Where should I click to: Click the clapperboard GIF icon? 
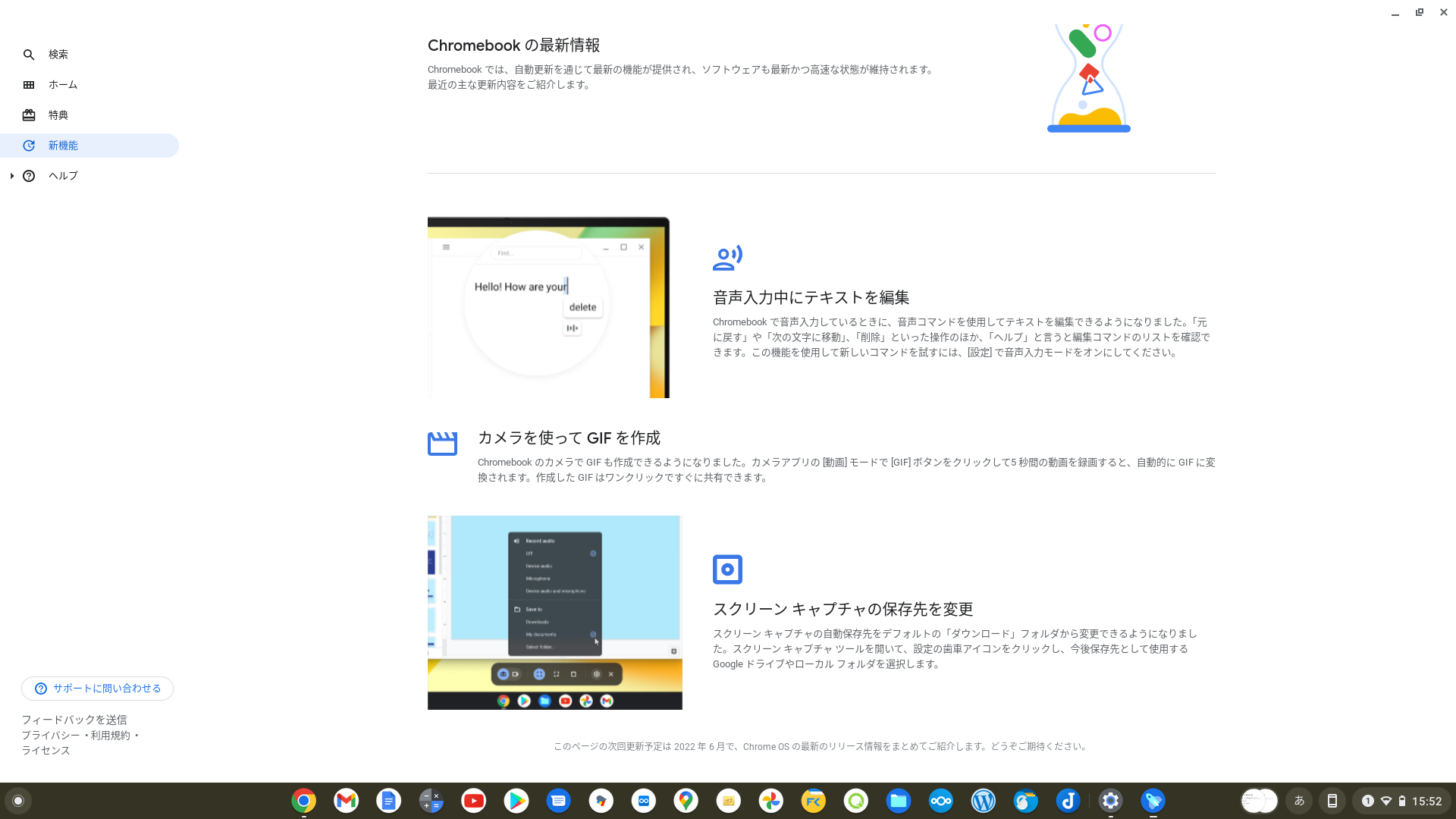coord(442,444)
